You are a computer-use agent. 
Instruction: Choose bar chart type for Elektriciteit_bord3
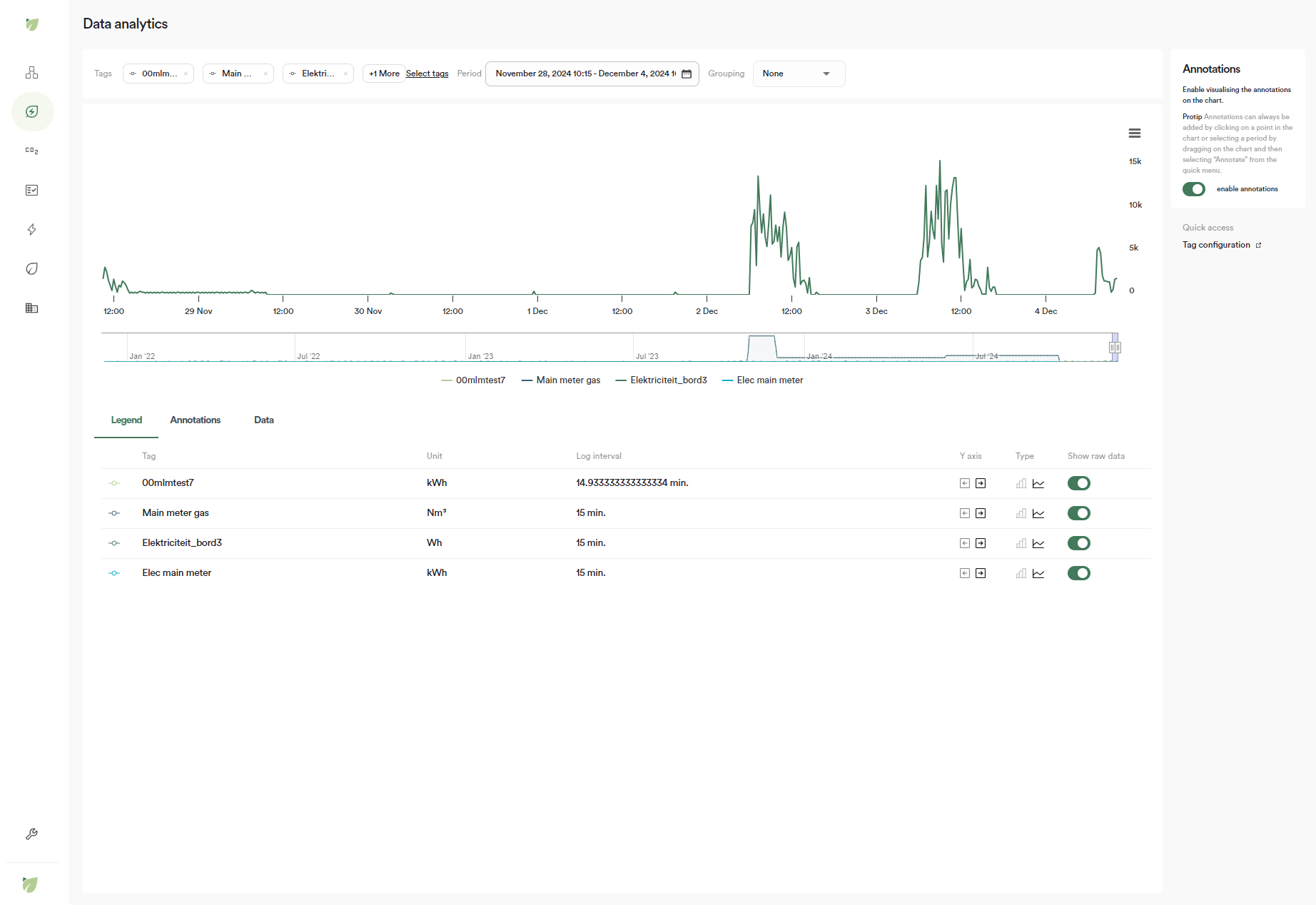pyautogui.click(x=1021, y=544)
